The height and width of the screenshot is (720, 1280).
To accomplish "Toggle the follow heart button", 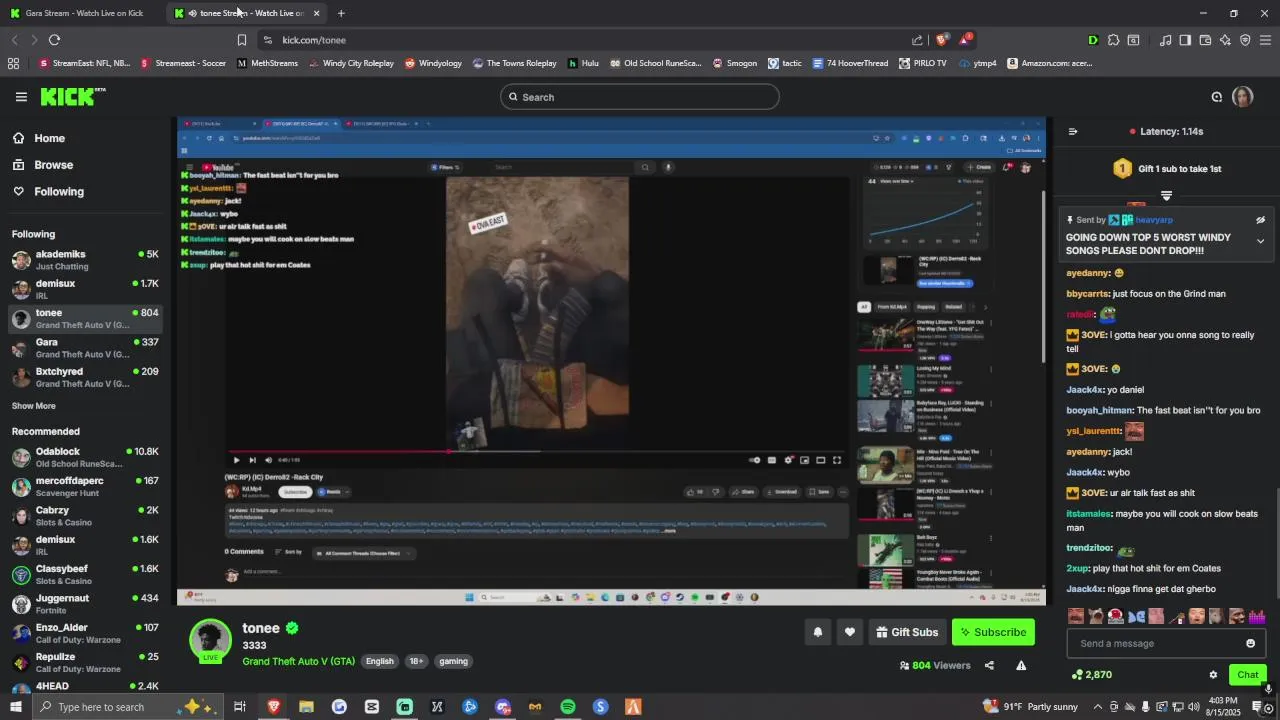I will click(x=849, y=632).
